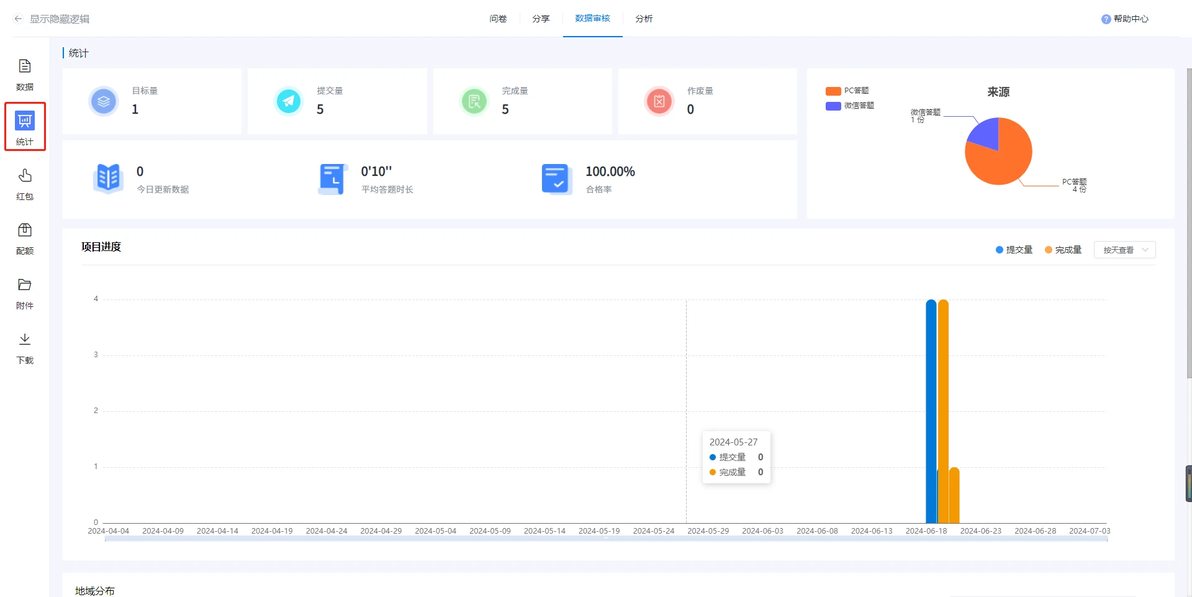Click the 作废量 red icon
The image size is (1192, 597).
[659, 100]
